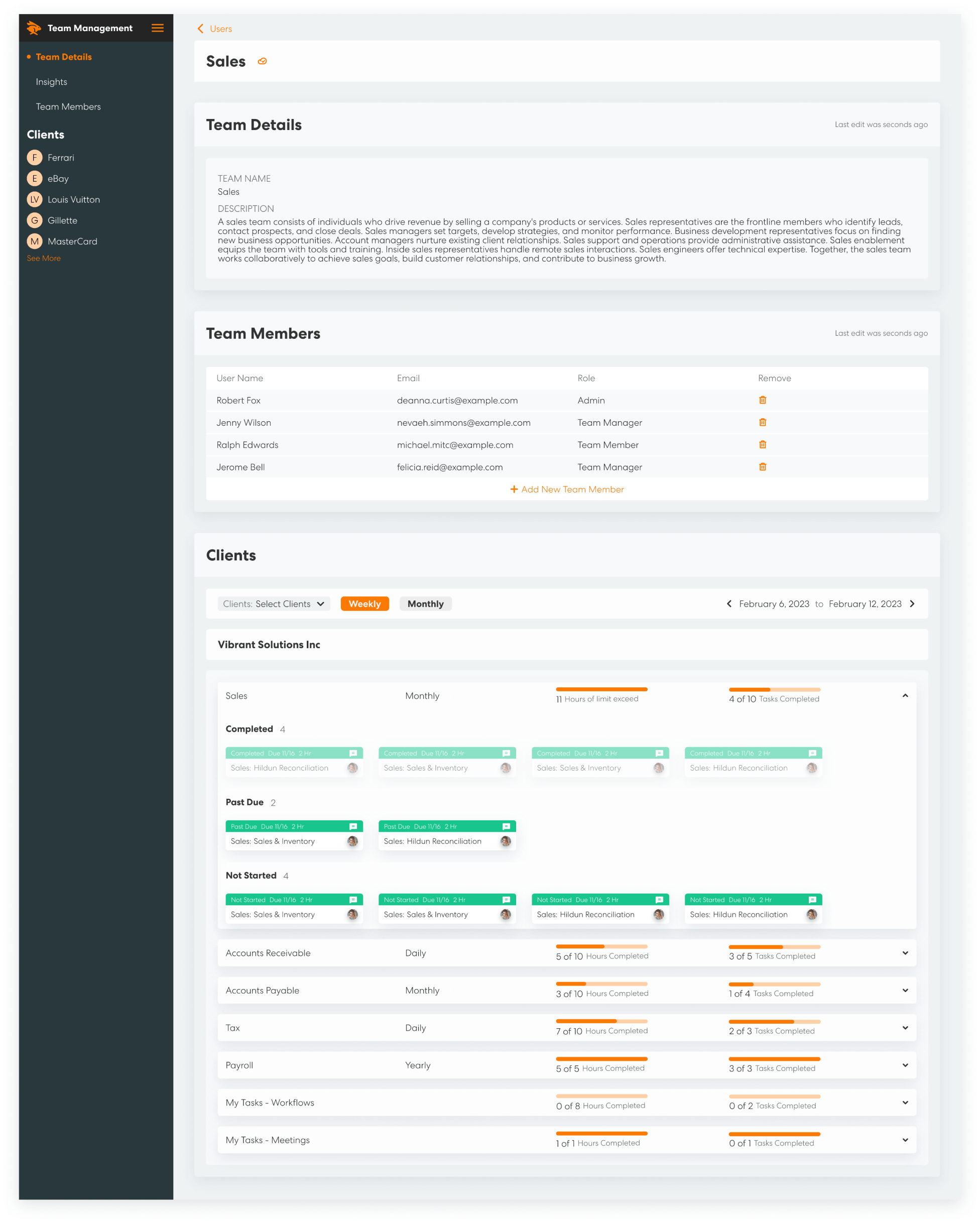The width and height of the screenshot is (980, 1223).
Task: Click the link icon next to Sales title
Action: tap(262, 61)
